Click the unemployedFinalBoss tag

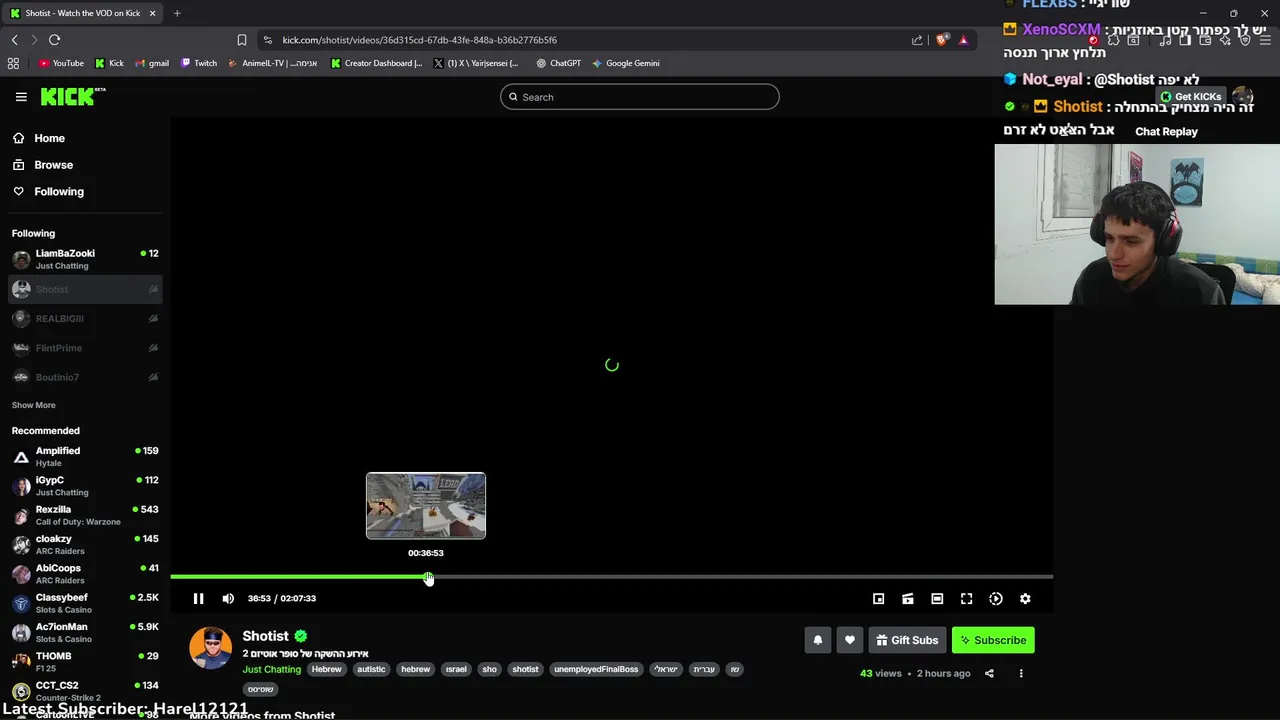(596, 669)
